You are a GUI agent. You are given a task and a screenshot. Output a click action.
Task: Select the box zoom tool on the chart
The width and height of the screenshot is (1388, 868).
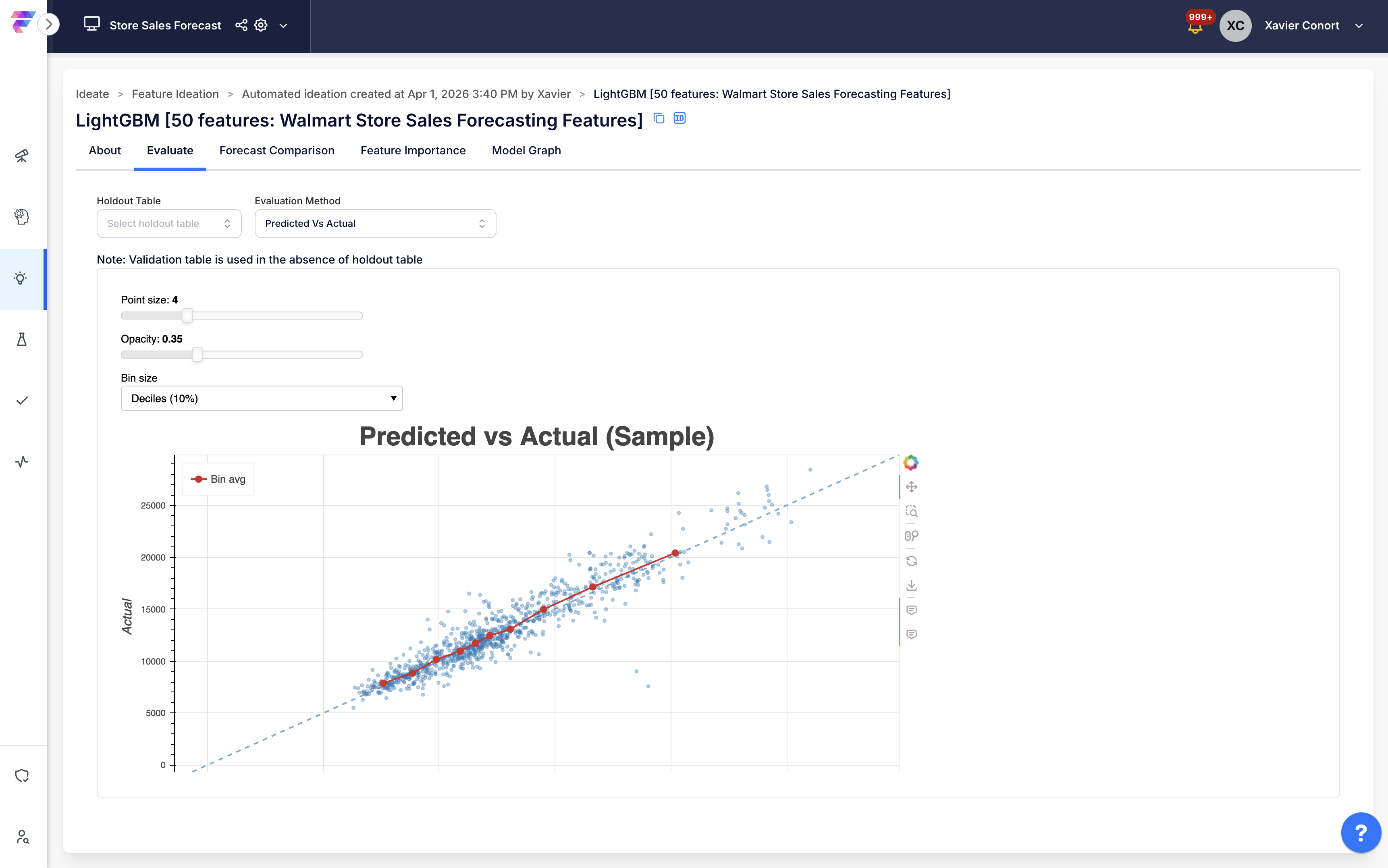tap(912, 511)
